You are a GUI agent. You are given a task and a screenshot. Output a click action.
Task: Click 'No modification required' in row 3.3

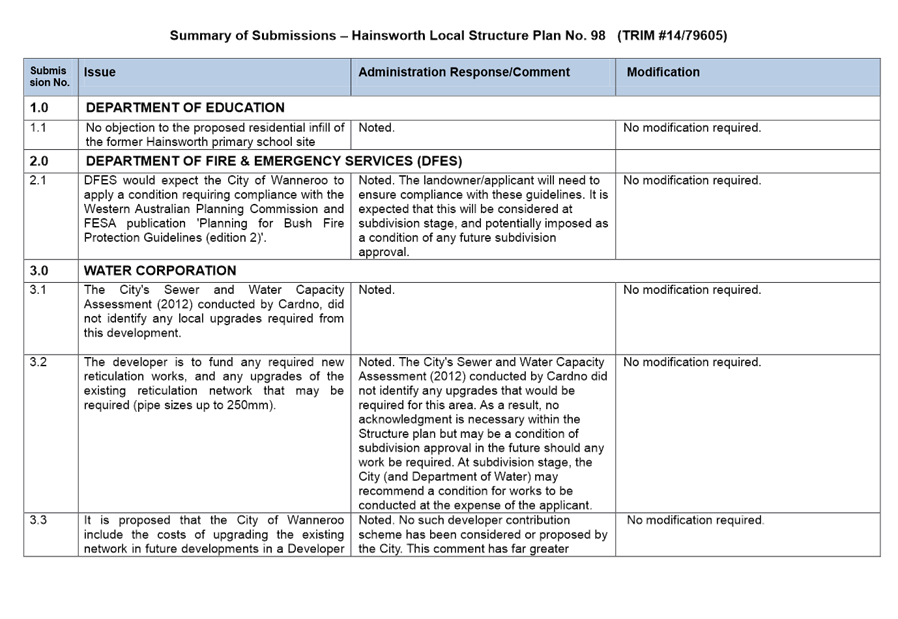[x=695, y=520]
